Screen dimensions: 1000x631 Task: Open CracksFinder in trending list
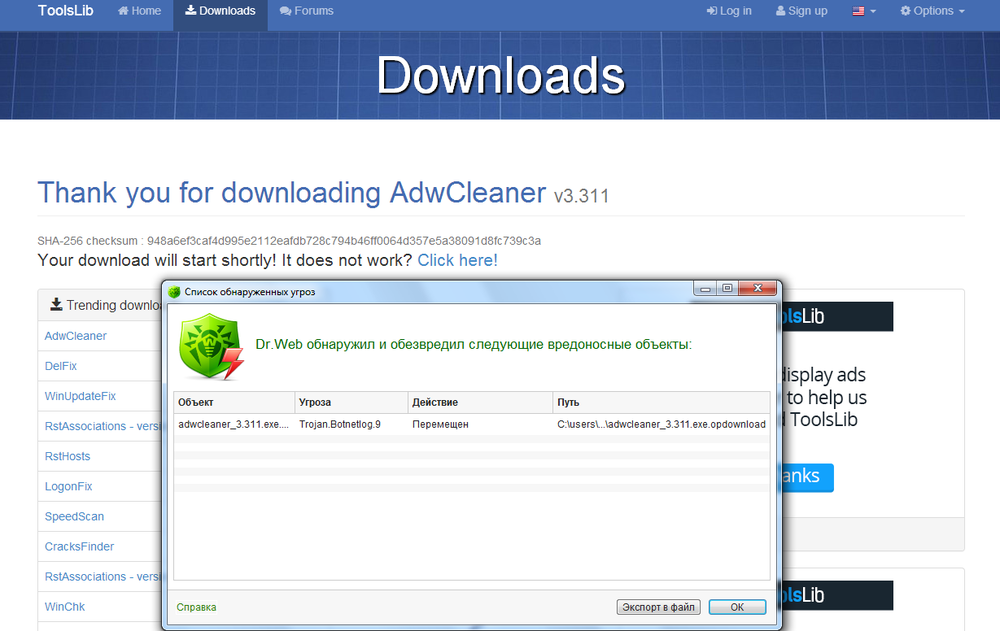(79, 546)
